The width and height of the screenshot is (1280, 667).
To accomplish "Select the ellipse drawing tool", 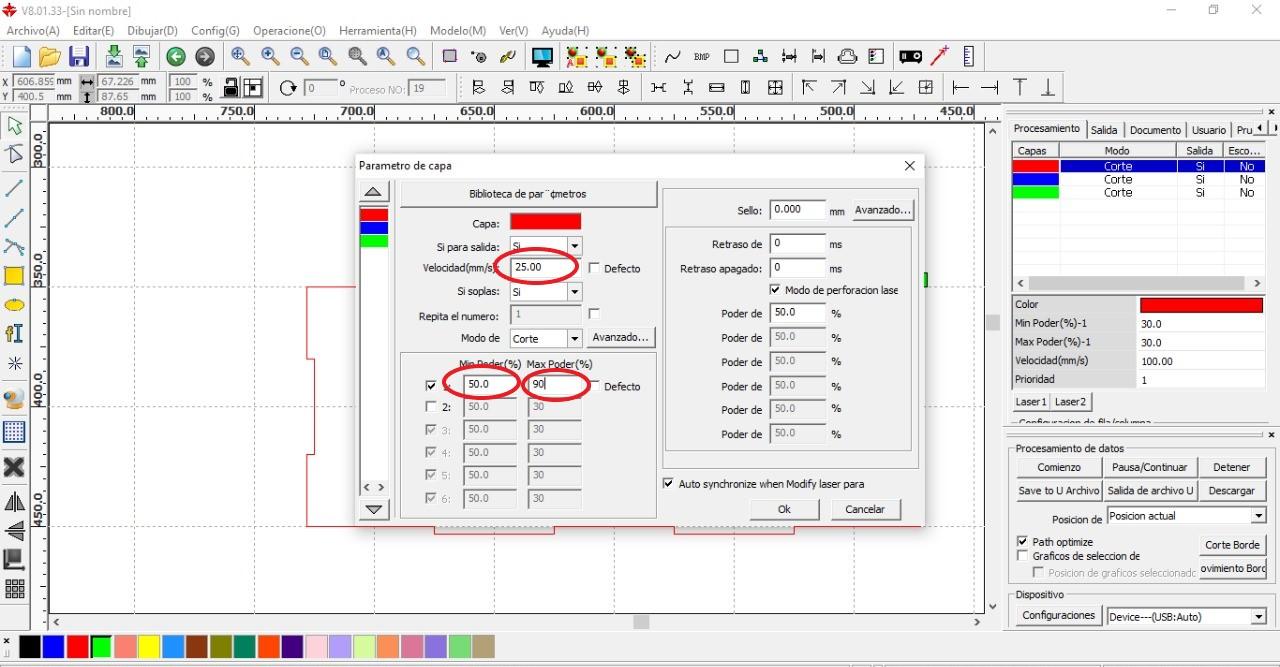I will [14, 305].
